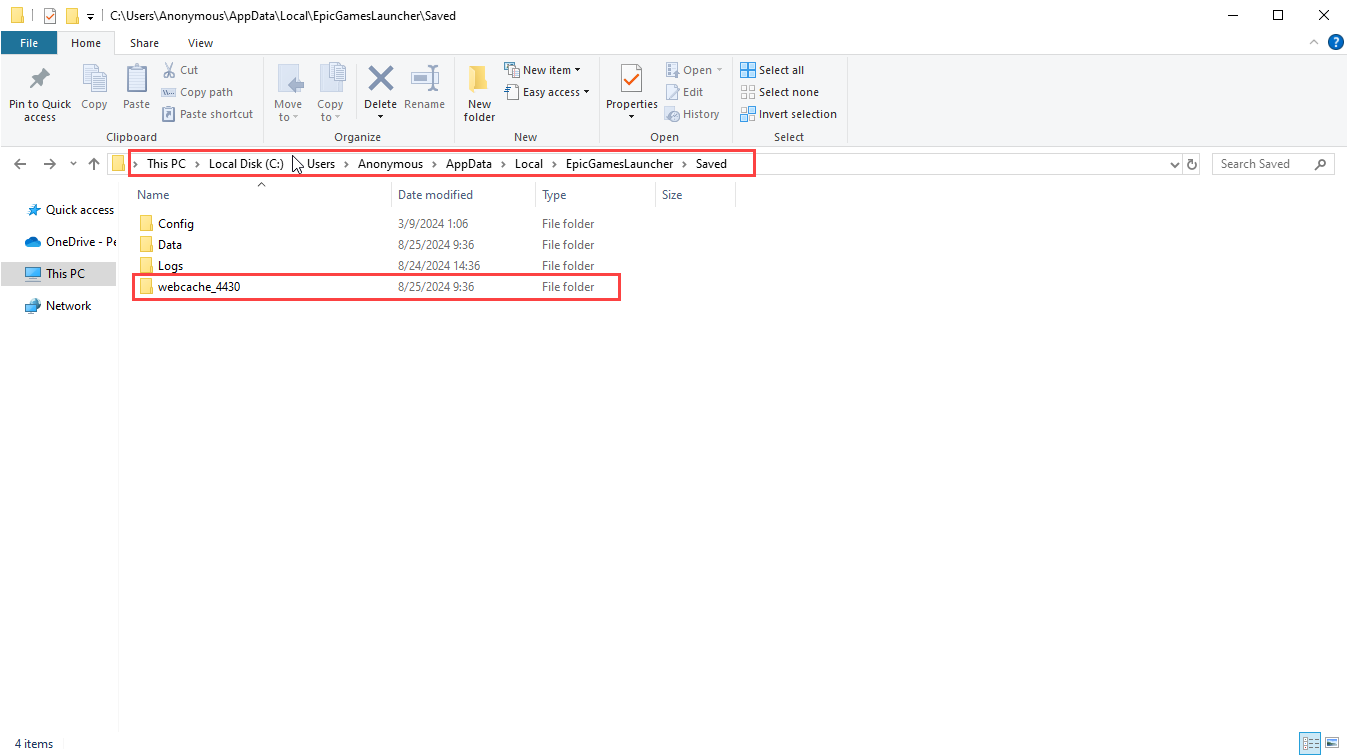This screenshot has height=756, width=1348.
Task: Switch to large icons view in status bar
Action: (1331, 743)
